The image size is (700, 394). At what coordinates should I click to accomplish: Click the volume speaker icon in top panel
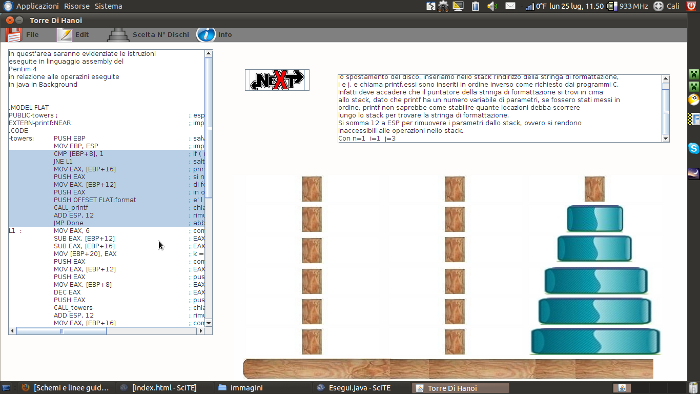492,6
